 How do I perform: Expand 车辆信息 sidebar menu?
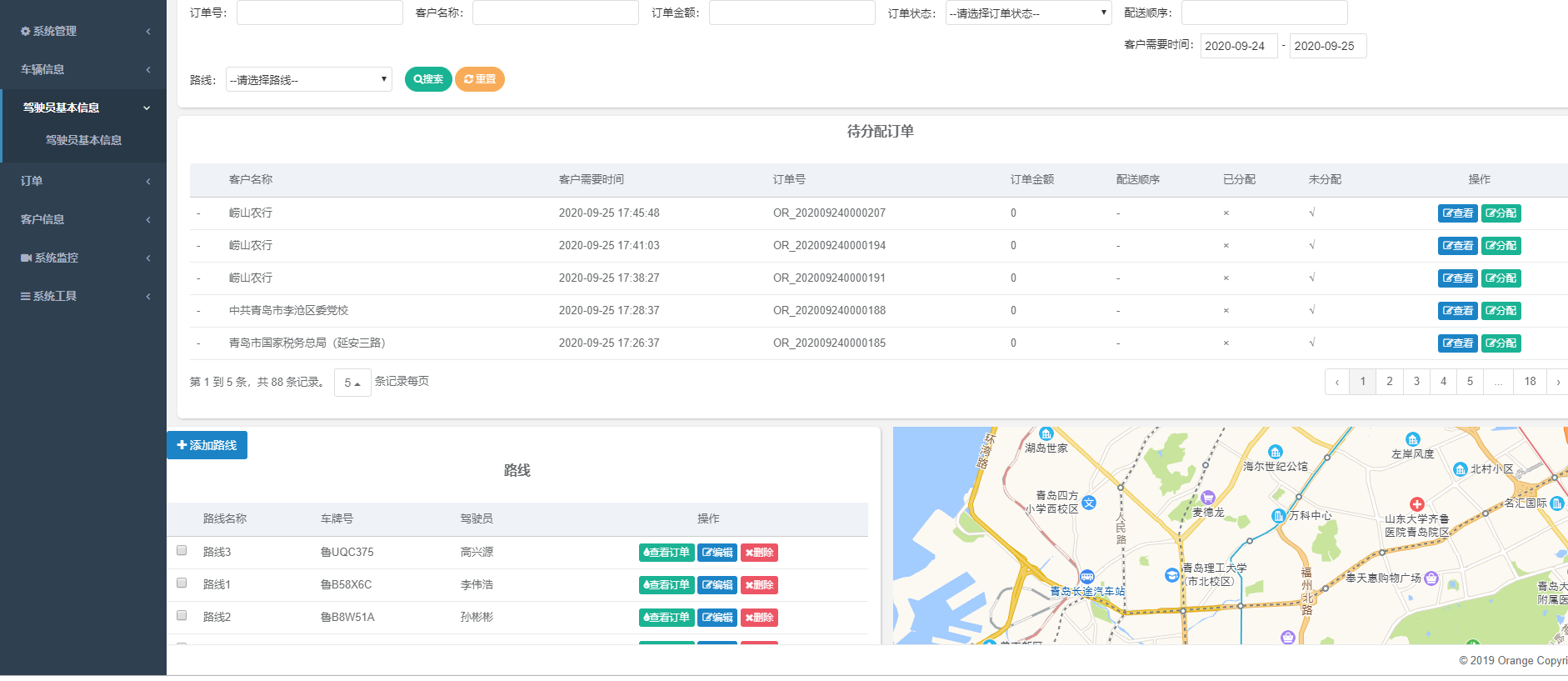[x=83, y=69]
